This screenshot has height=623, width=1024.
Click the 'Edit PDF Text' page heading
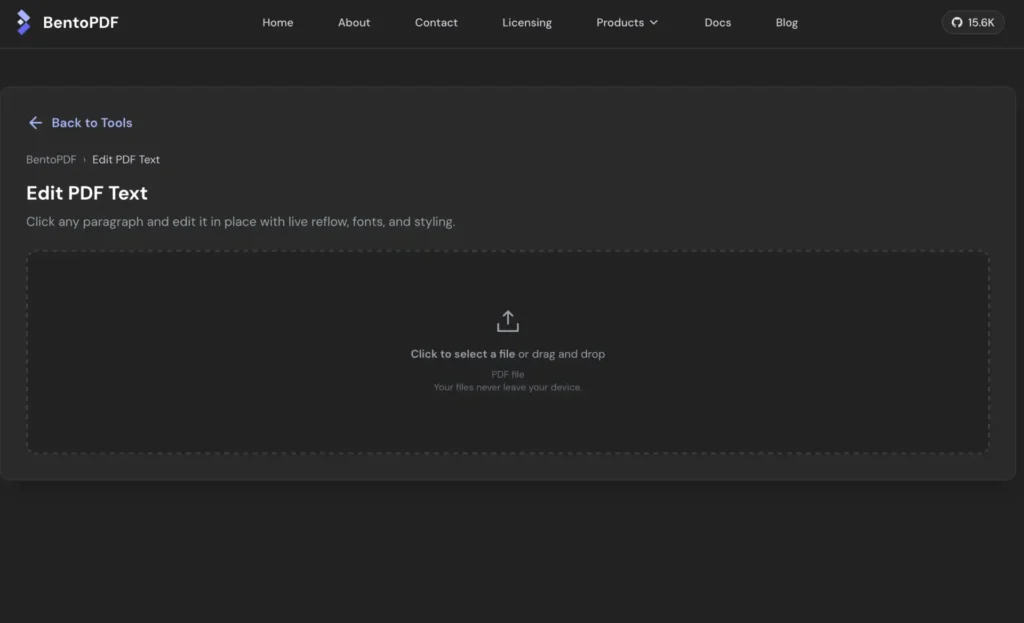[x=87, y=193]
